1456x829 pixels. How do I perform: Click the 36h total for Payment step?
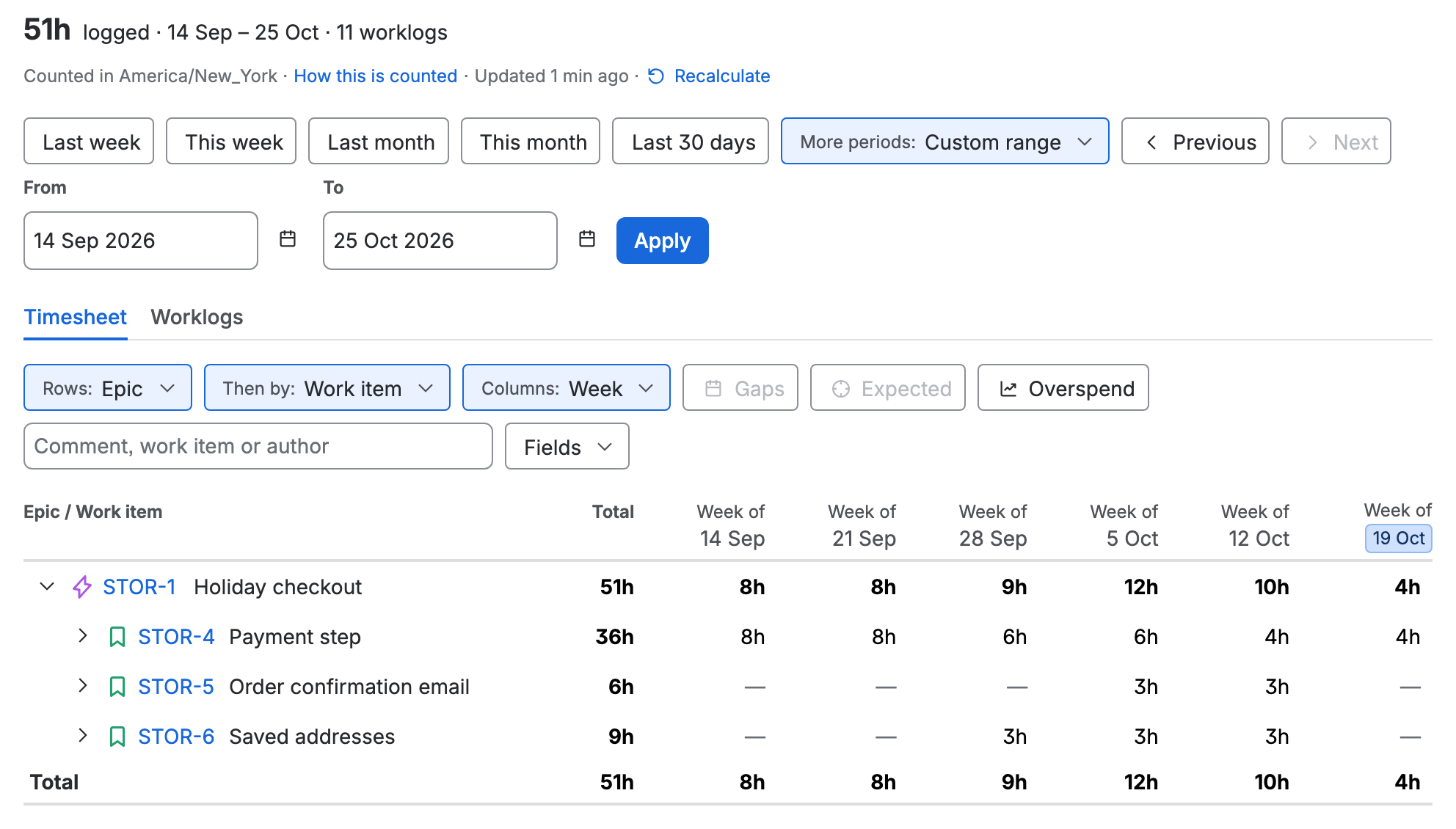pyautogui.click(x=615, y=637)
